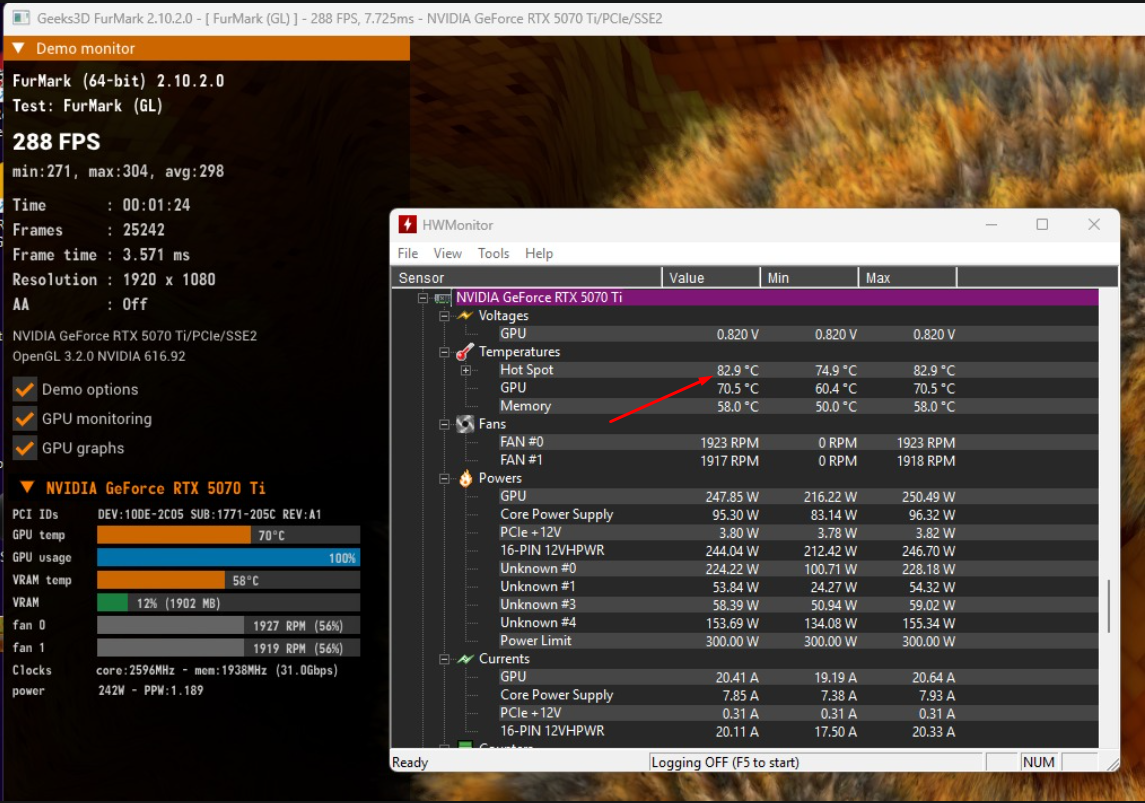Click the Currents wave icon
This screenshot has width=1145, height=803.
point(465,658)
